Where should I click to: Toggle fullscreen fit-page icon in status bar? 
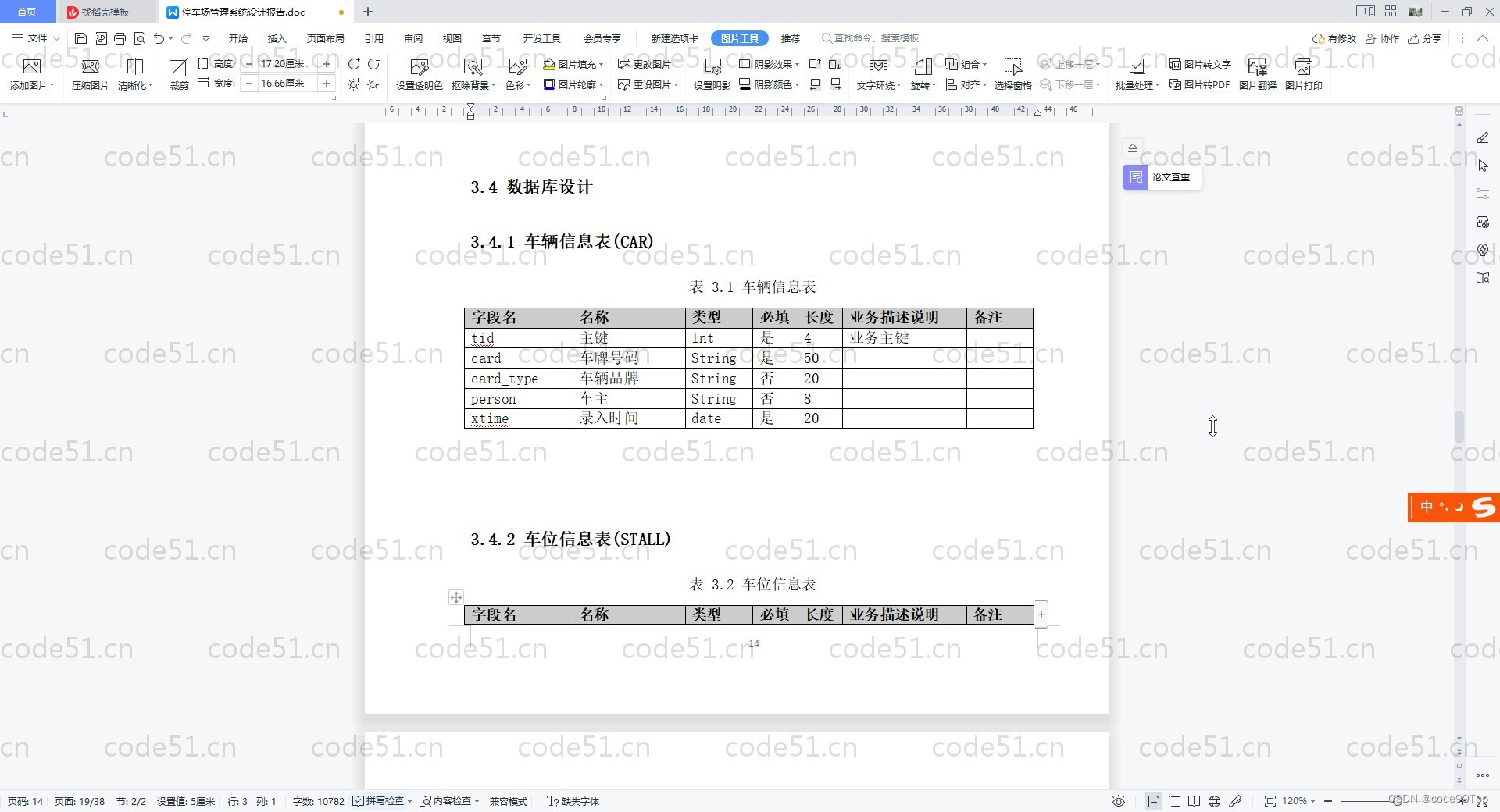coord(1270,801)
